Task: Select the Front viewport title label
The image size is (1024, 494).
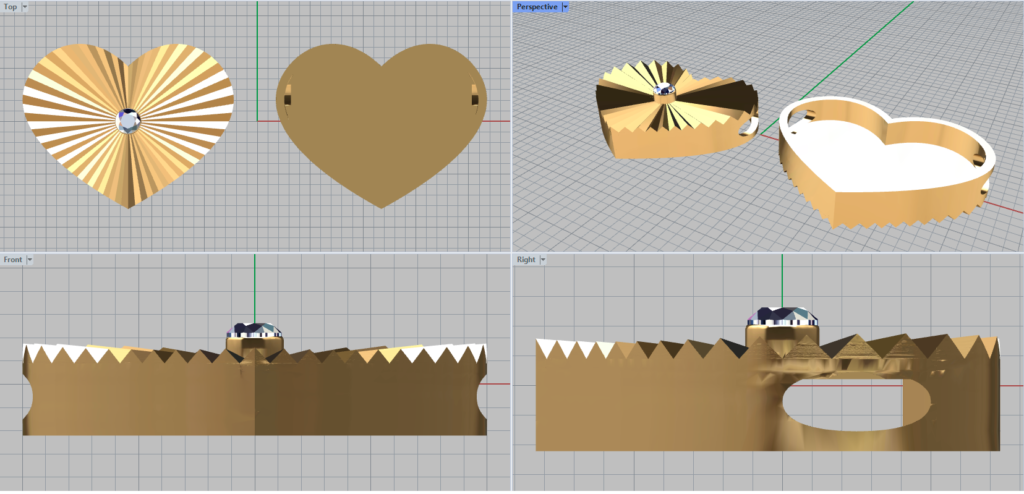Action: click(x=13, y=259)
